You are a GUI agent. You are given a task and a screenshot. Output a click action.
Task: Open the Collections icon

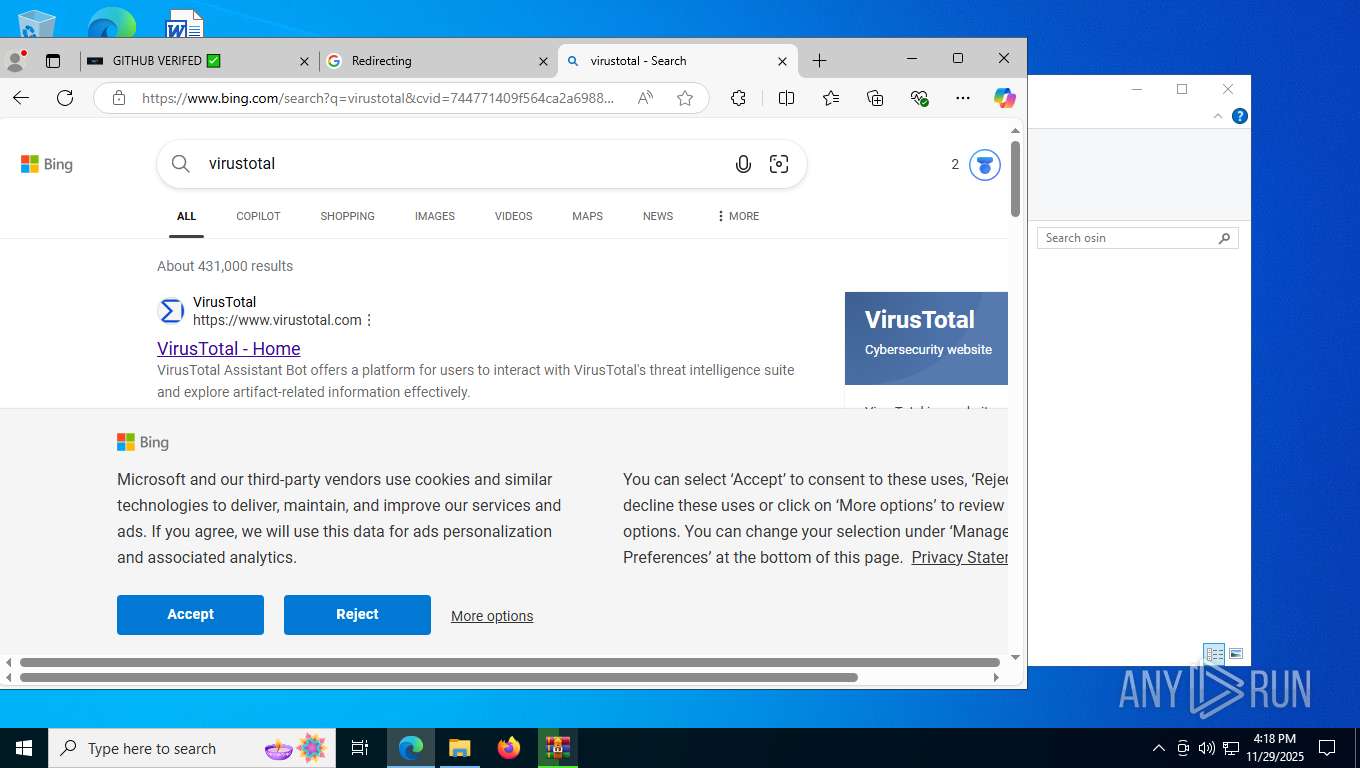coord(875,98)
